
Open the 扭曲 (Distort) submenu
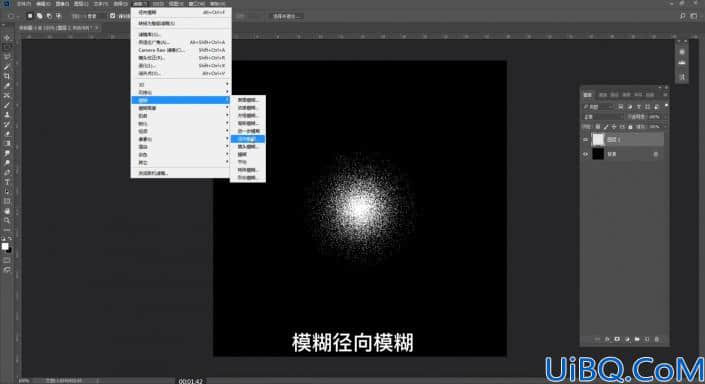point(181,116)
